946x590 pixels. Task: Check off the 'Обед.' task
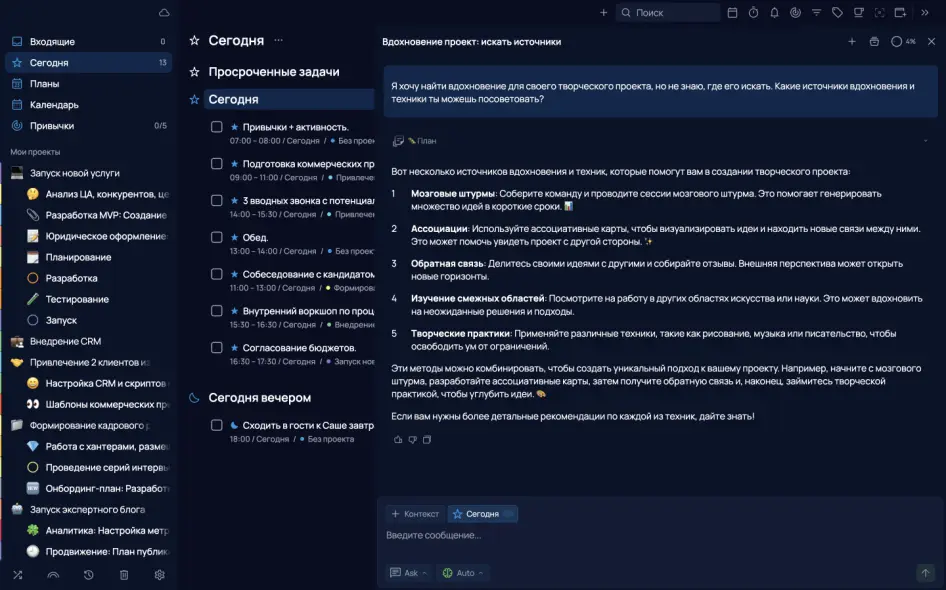pyautogui.click(x=216, y=238)
